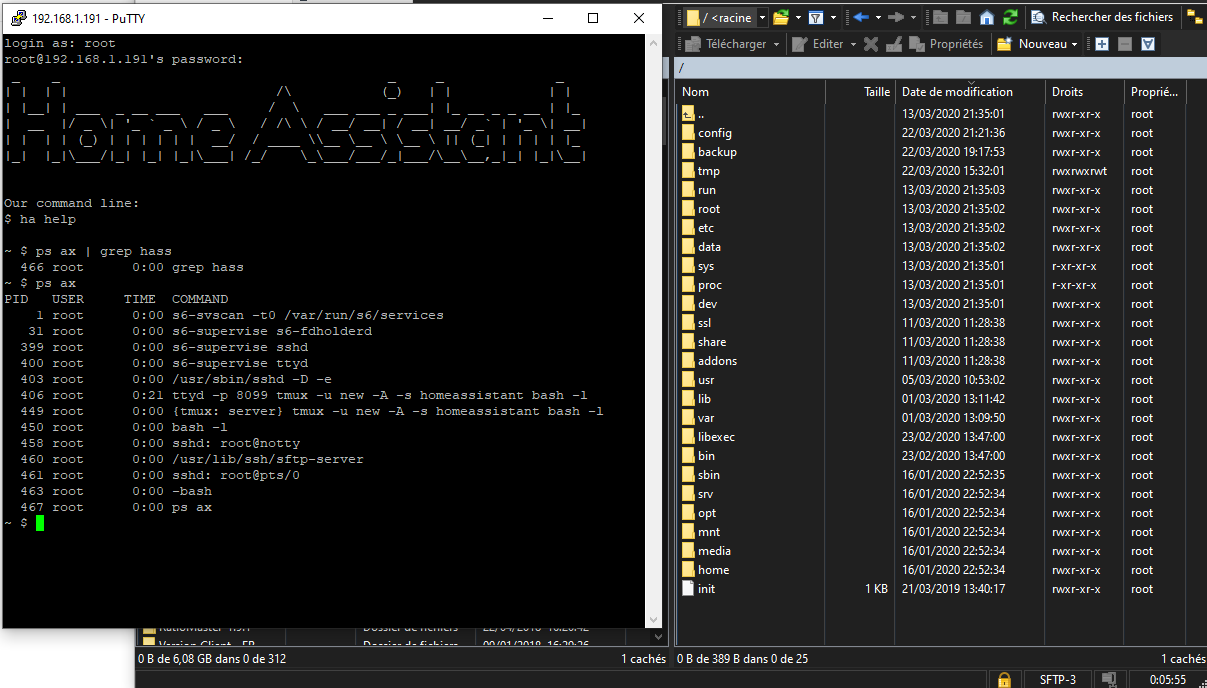Go forward with the grey arrow

click(x=896, y=17)
